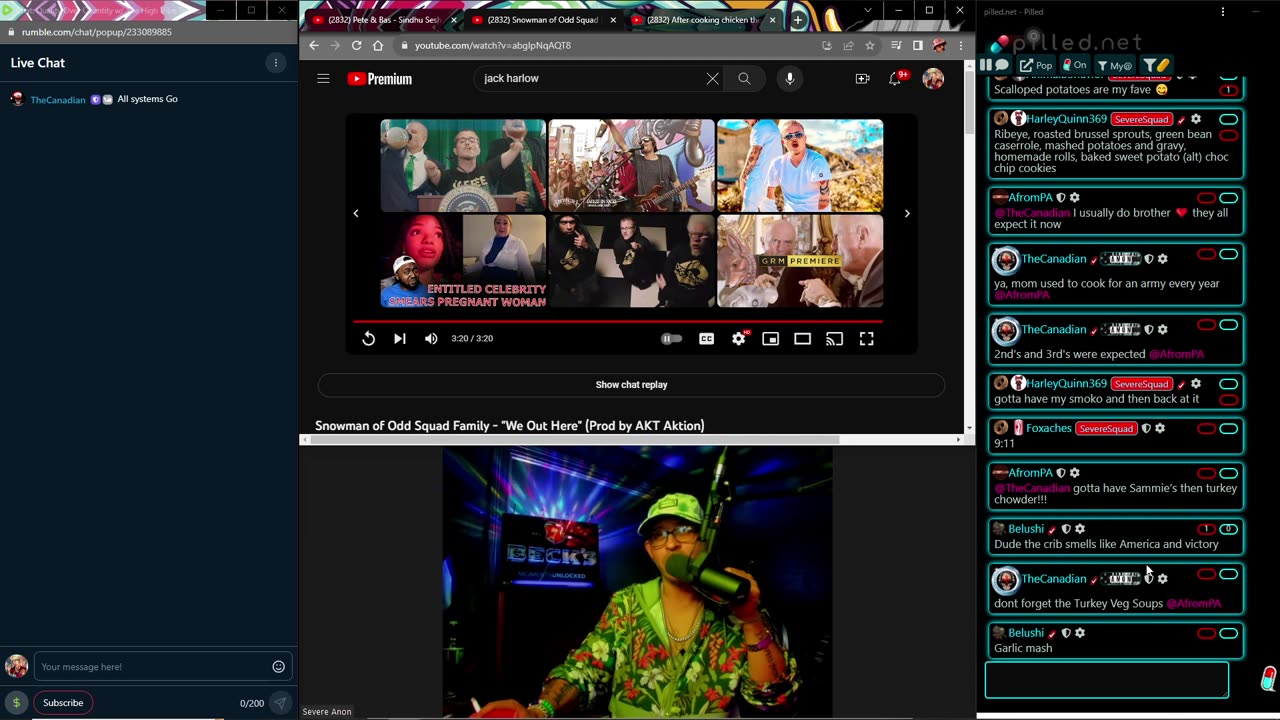Open the pilled.net window three-dot menu
Viewport: 1280px width, 720px height.
point(1222,12)
